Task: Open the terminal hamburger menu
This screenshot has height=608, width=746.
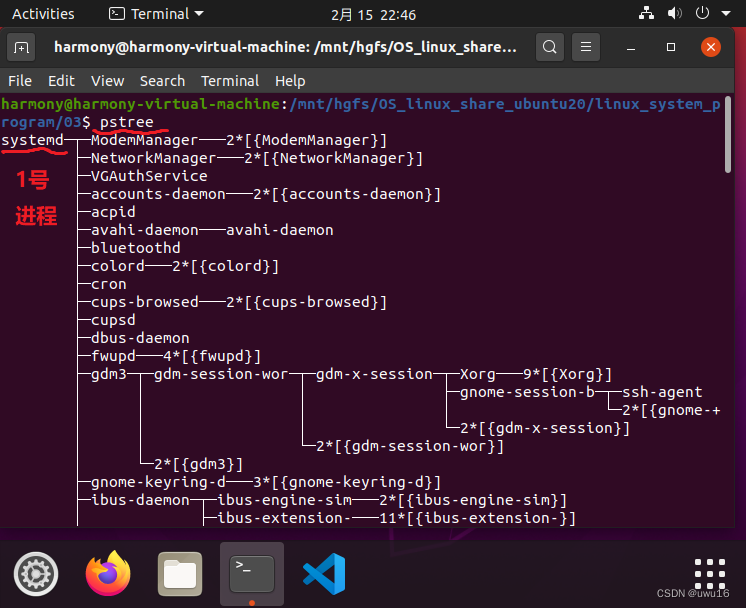Action: coord(586,47)
